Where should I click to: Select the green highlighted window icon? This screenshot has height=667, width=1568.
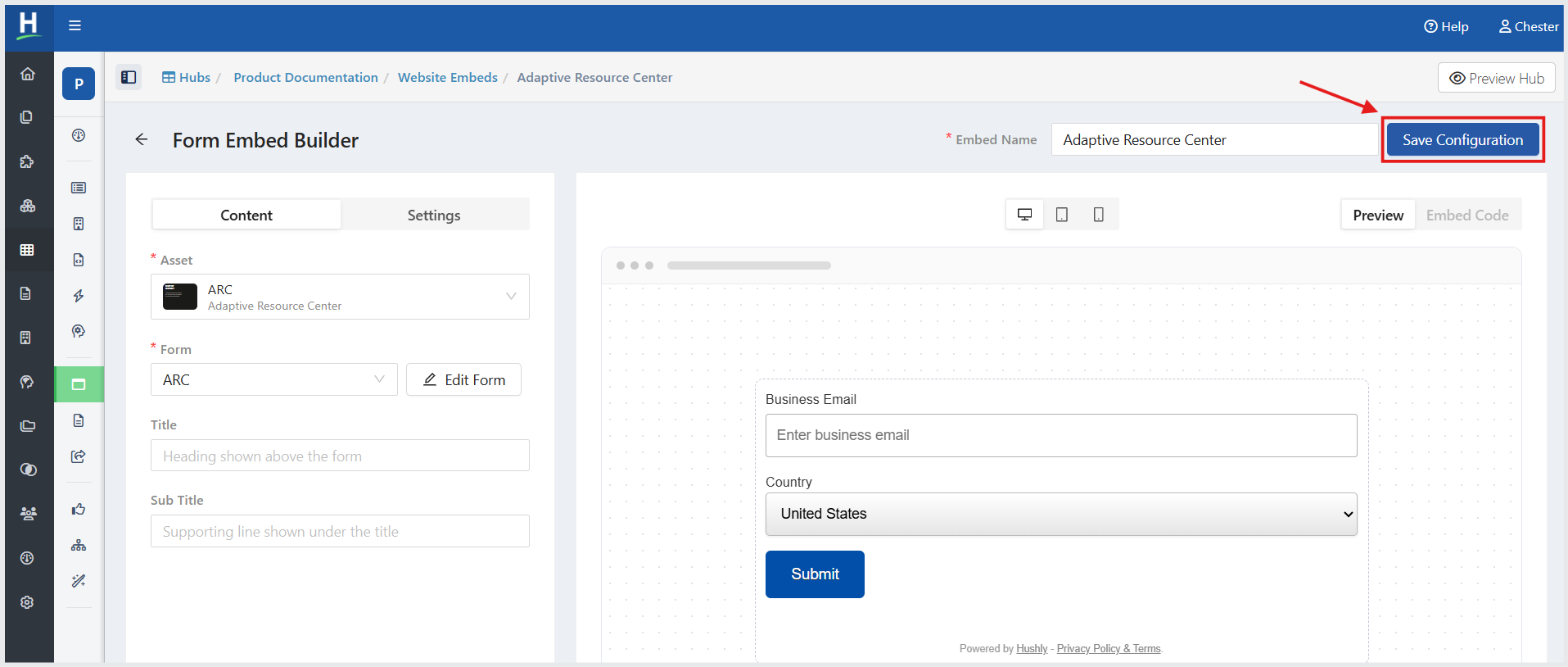coord(79,384)
